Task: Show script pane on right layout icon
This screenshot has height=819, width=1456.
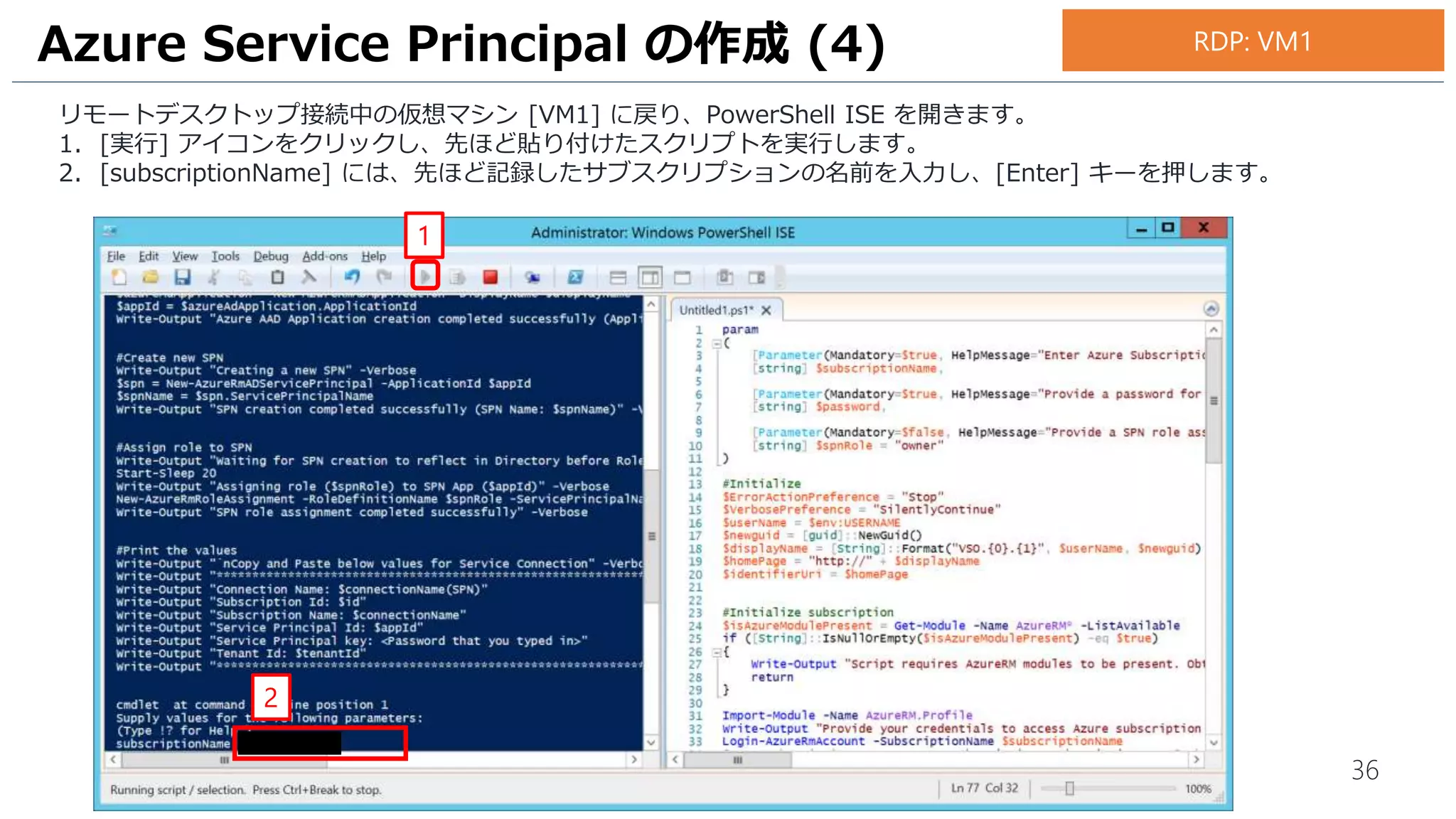Action: coord(650,277)
